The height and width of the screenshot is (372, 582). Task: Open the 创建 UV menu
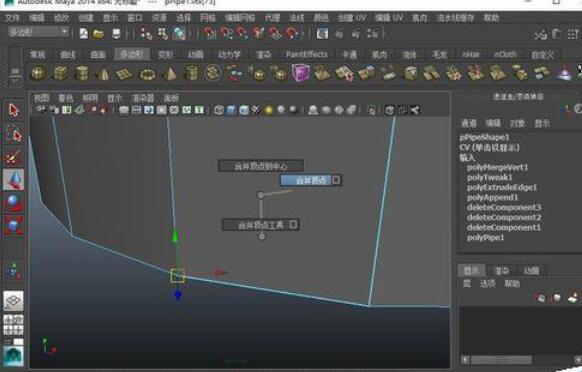point(352,18)
